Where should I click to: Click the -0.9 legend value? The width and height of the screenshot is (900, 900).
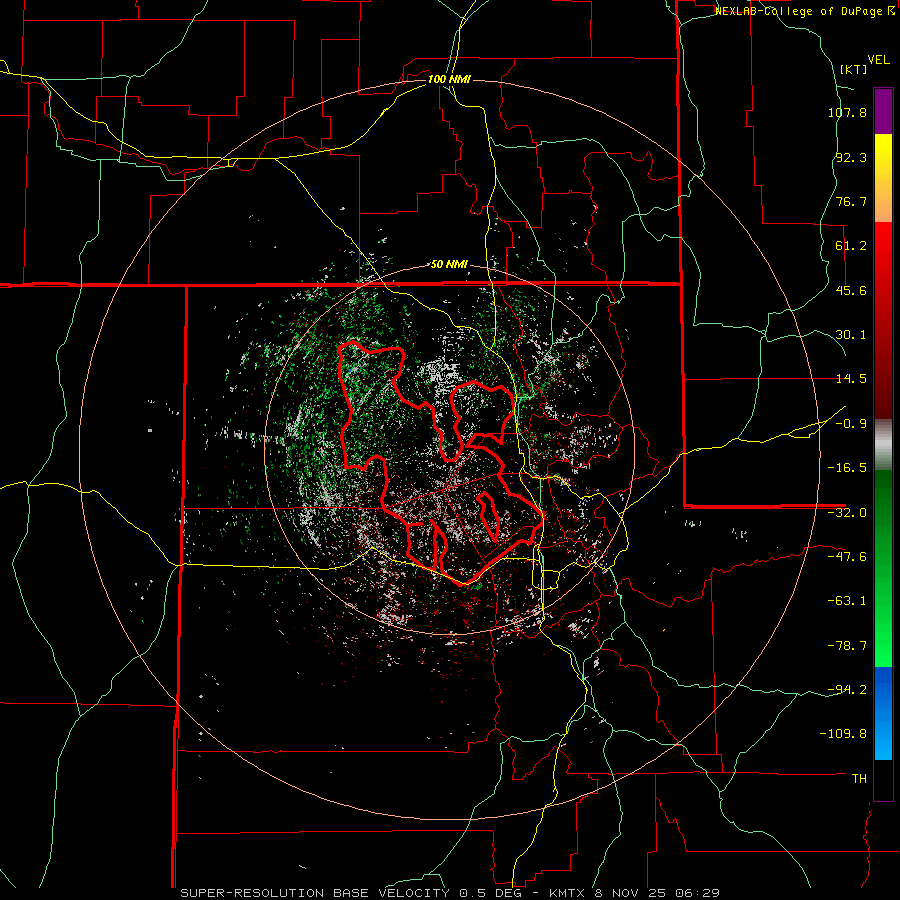(851, 424)
